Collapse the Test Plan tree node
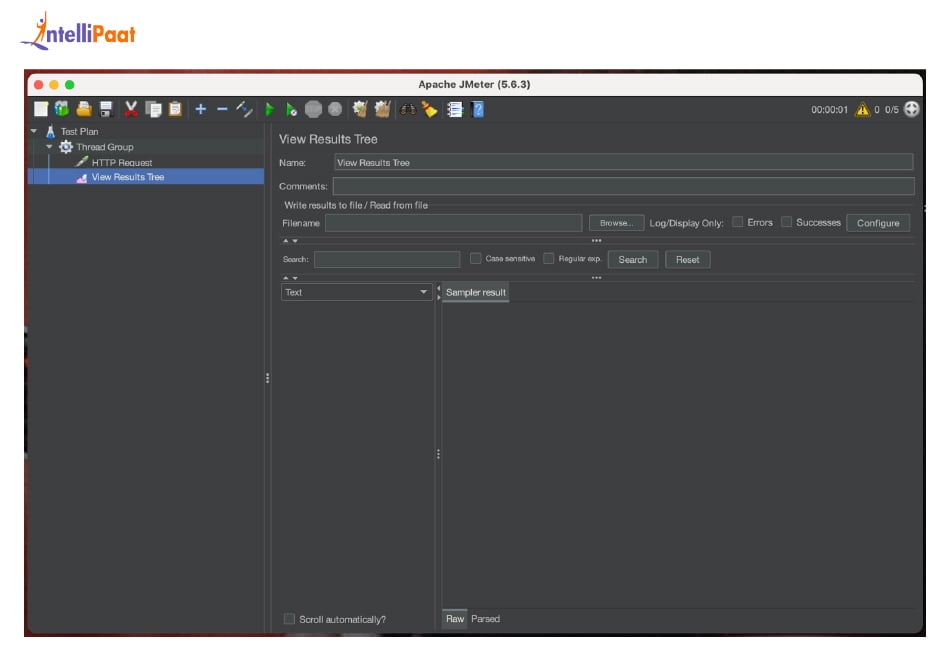The width and height of the screenshot is (950, 664). tap(35, 131)
